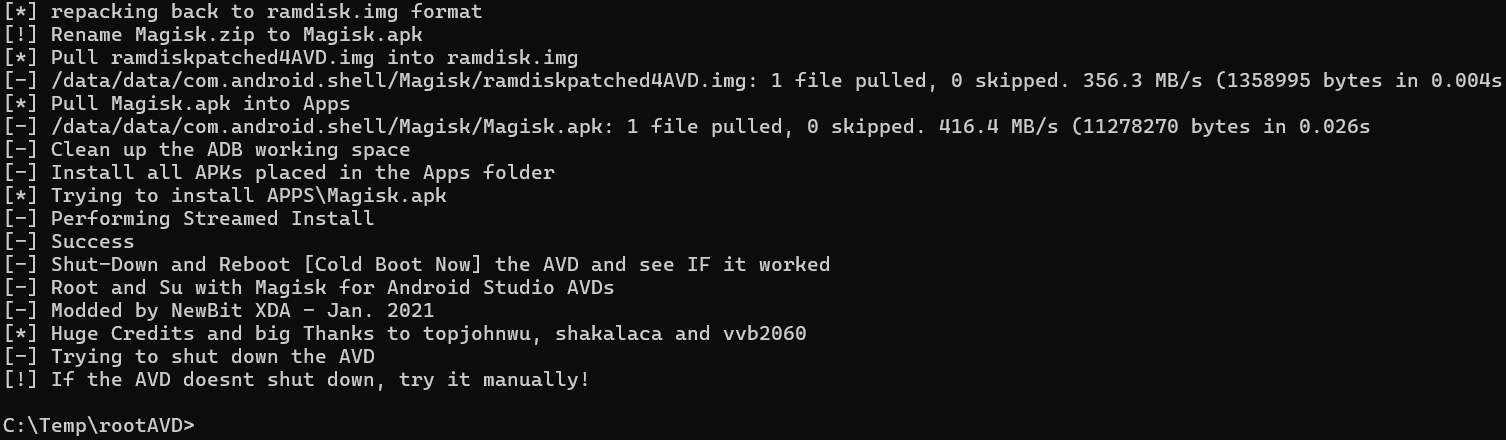This screenshot has width=1506, height=440.
Task: Click the 'repacking back to ramdisk.img format' line
Action: pos(243,12)
